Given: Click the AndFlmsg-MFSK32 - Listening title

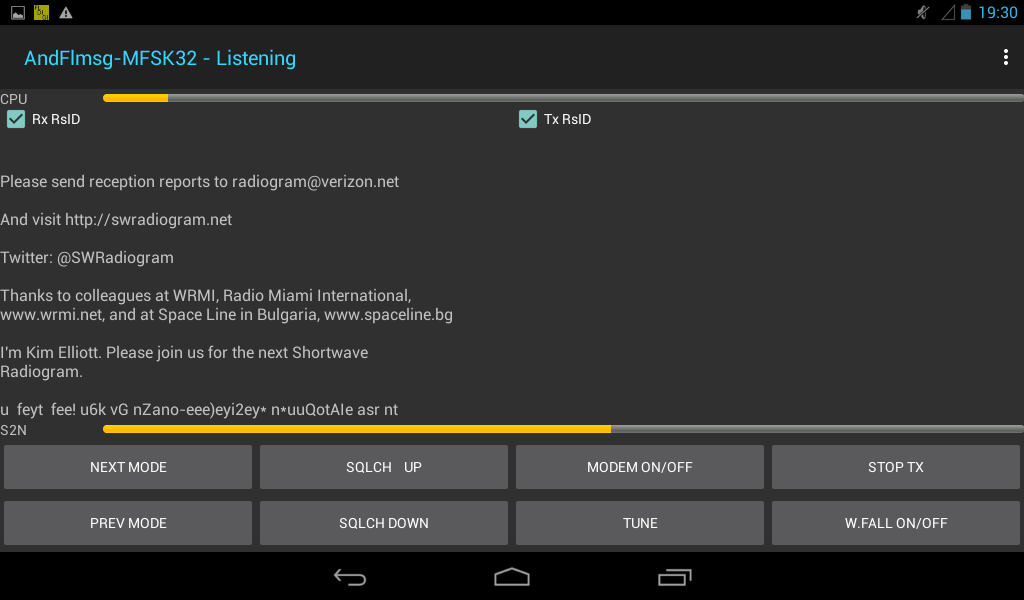Looking at the screenshot, I should pos(160,58).
